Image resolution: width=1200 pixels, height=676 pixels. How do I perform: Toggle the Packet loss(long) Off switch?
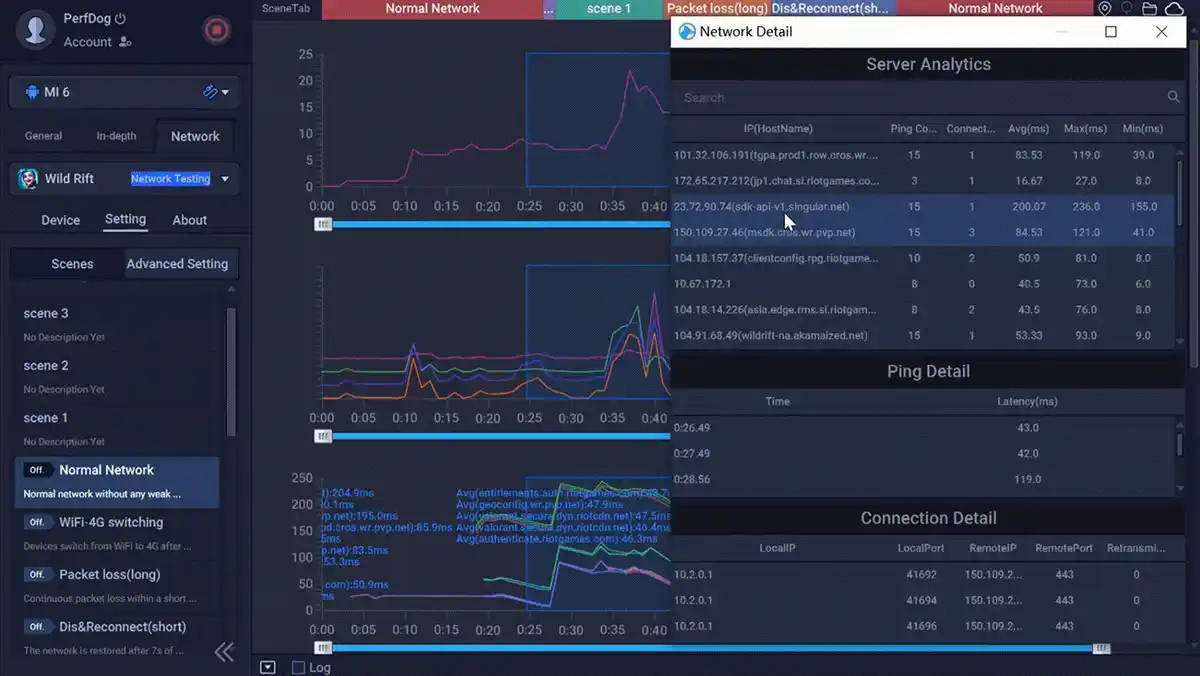(x=37, y=574)
